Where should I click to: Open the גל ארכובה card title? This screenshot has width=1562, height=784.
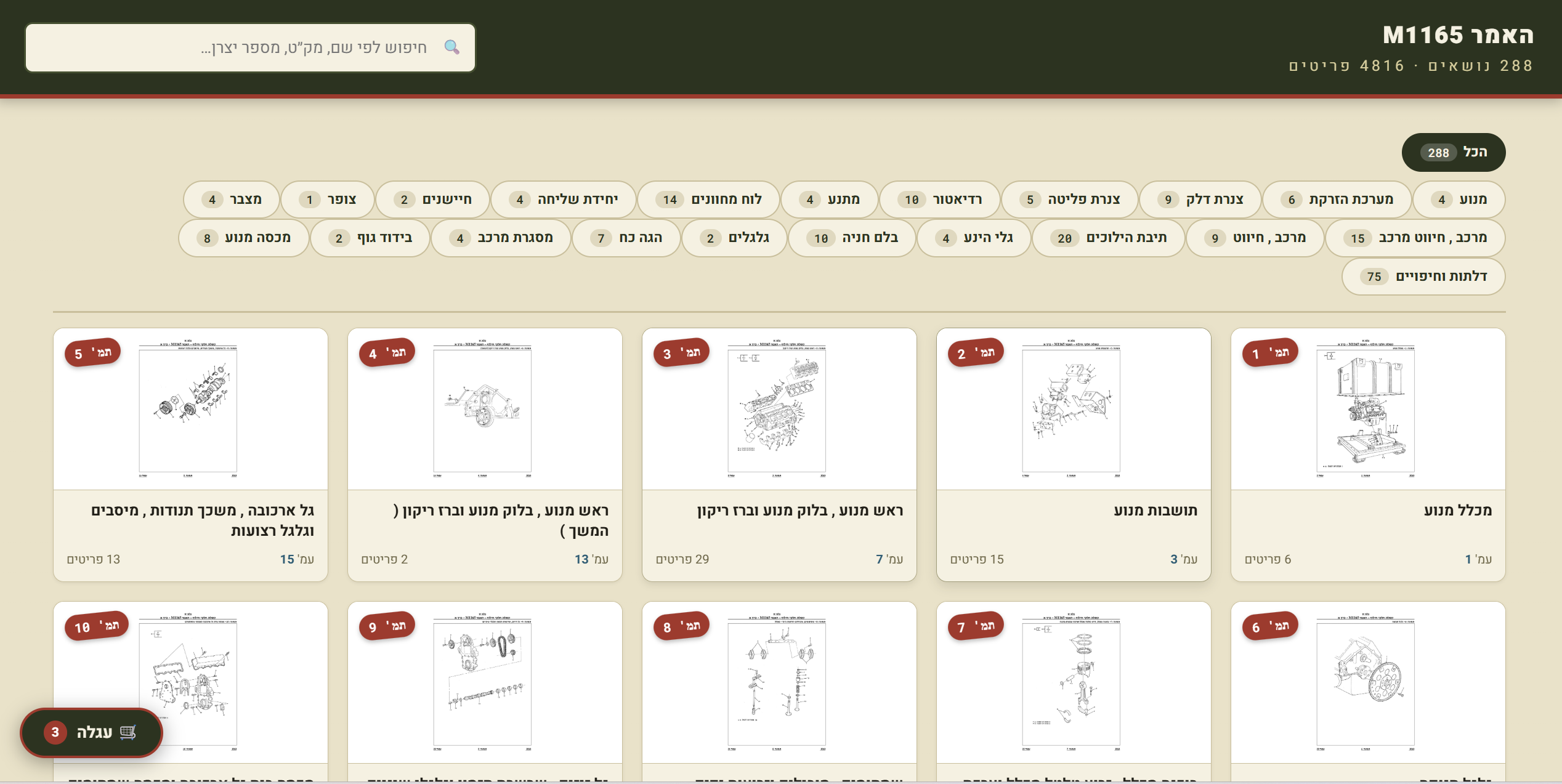[x=203, y=520]
